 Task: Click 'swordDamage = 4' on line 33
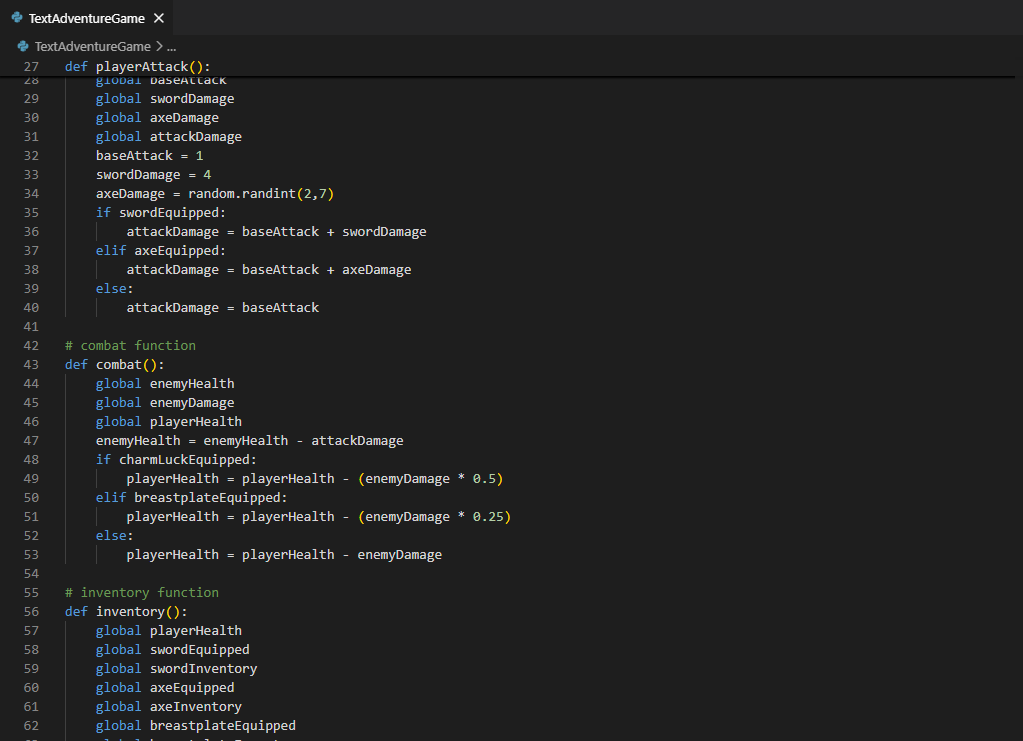(x=153, y=174)
